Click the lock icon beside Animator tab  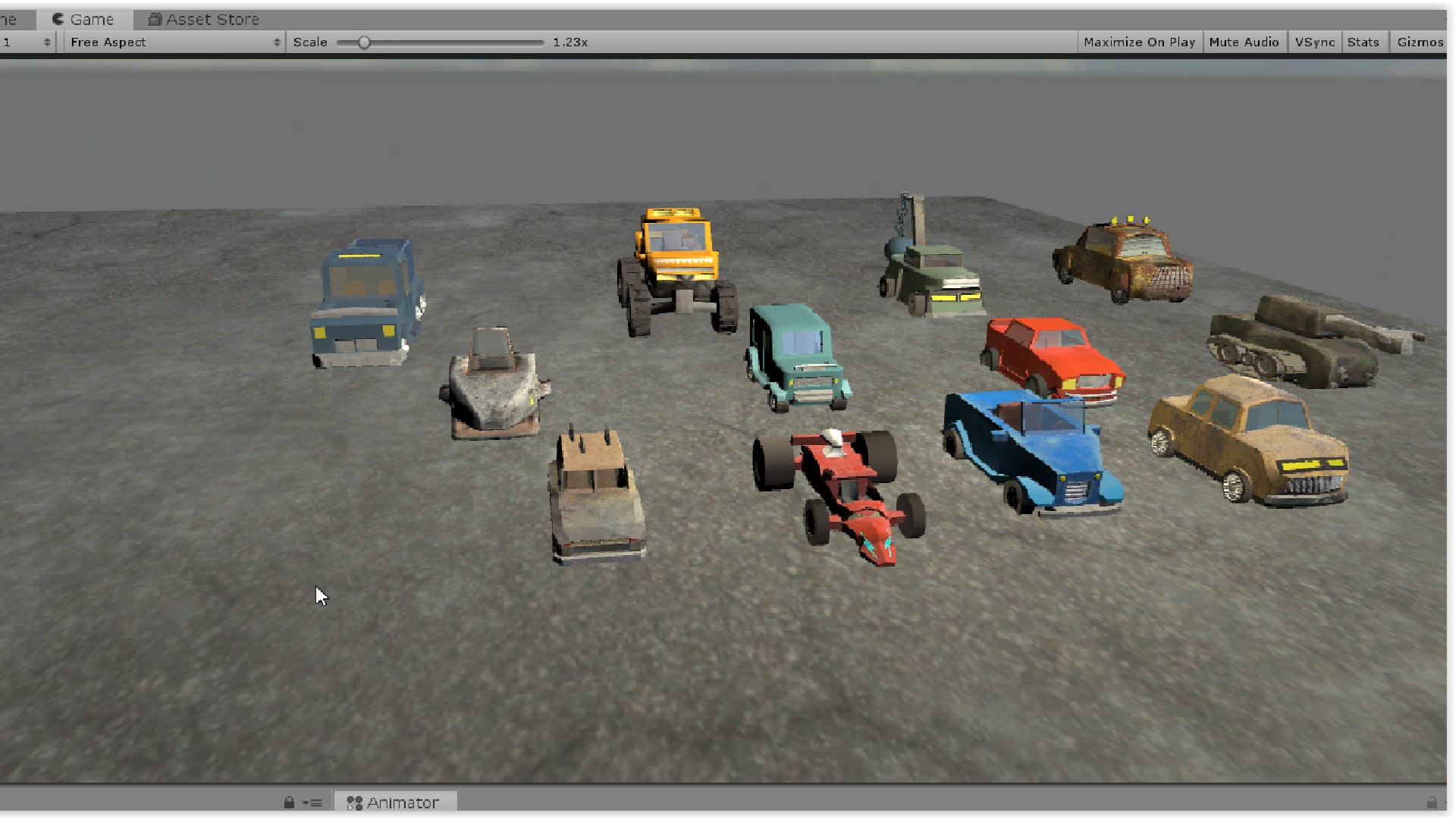(289, 802)
